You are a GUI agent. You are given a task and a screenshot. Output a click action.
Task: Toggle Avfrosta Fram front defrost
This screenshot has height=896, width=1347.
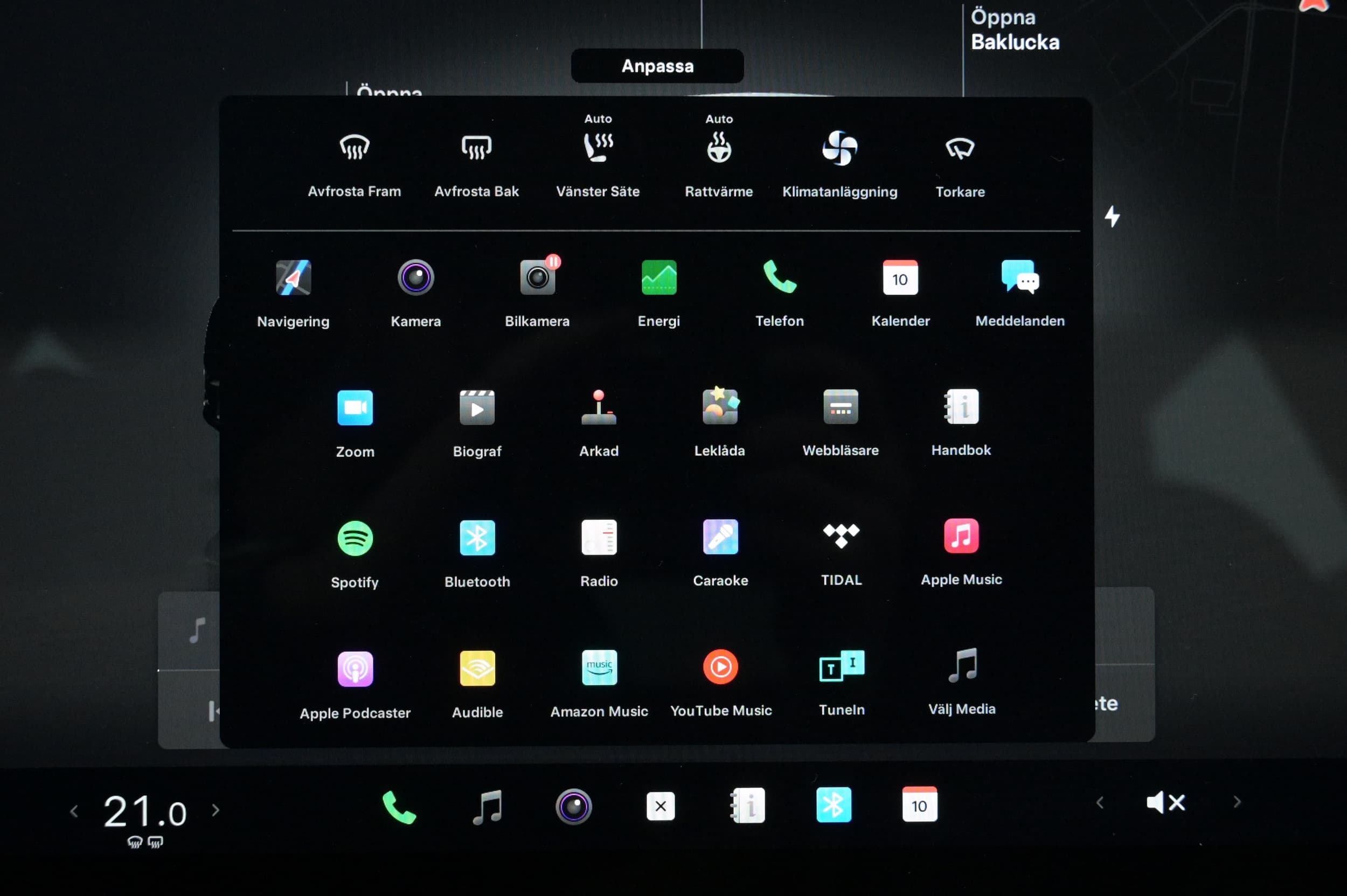pyautogui.click(x=355, y=148)
